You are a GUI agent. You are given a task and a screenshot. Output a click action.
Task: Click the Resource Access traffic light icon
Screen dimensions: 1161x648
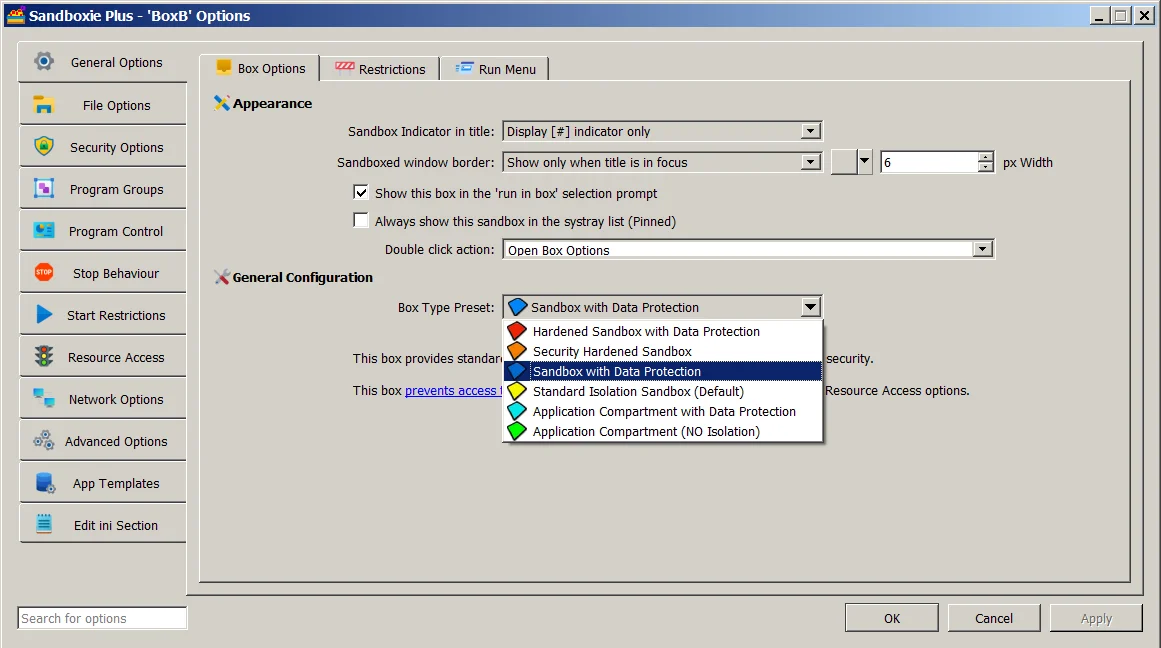point(44,356)
